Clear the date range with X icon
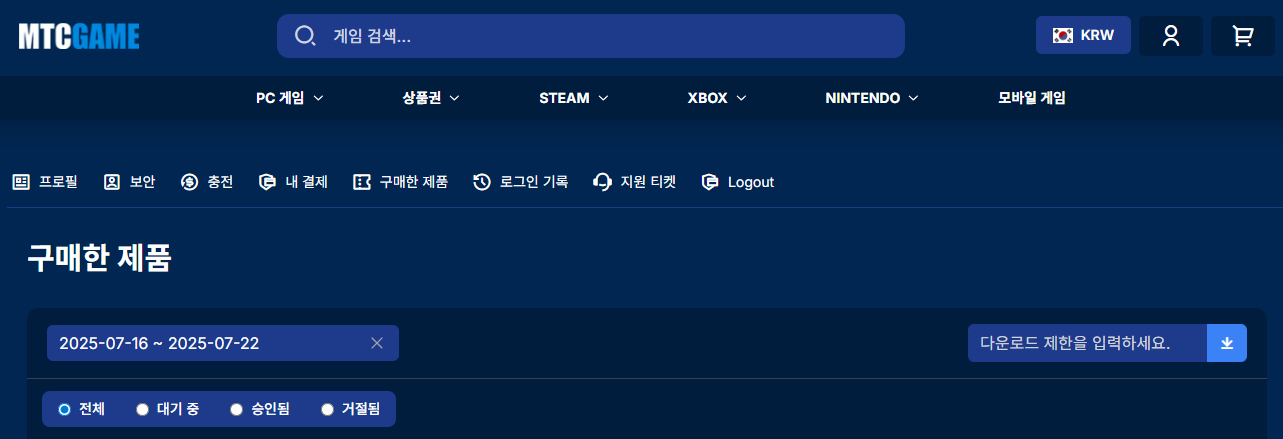 click(377, 343)
